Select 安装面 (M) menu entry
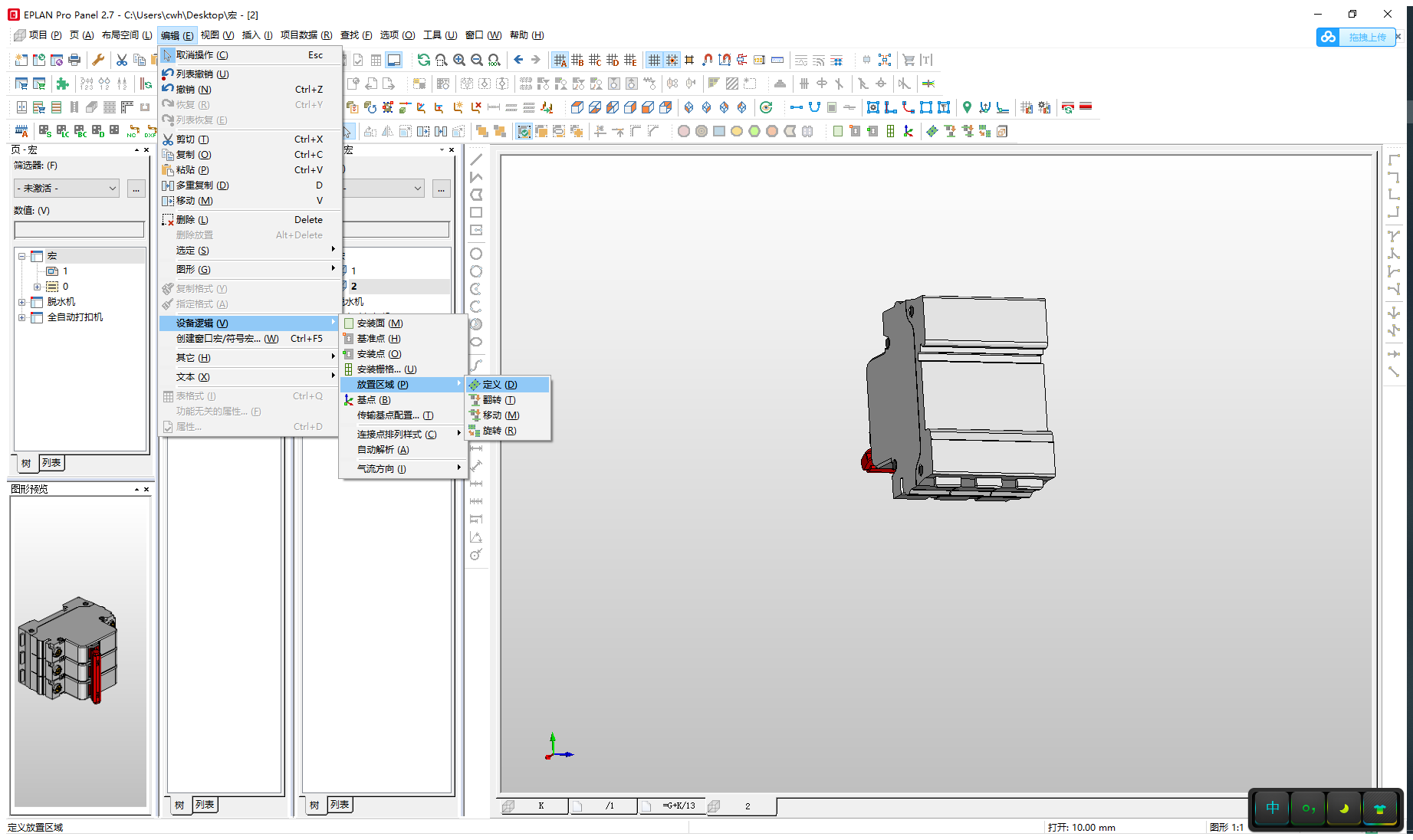Image resolution: width=1413 pixels, height=840 pixels. (380, 323)
